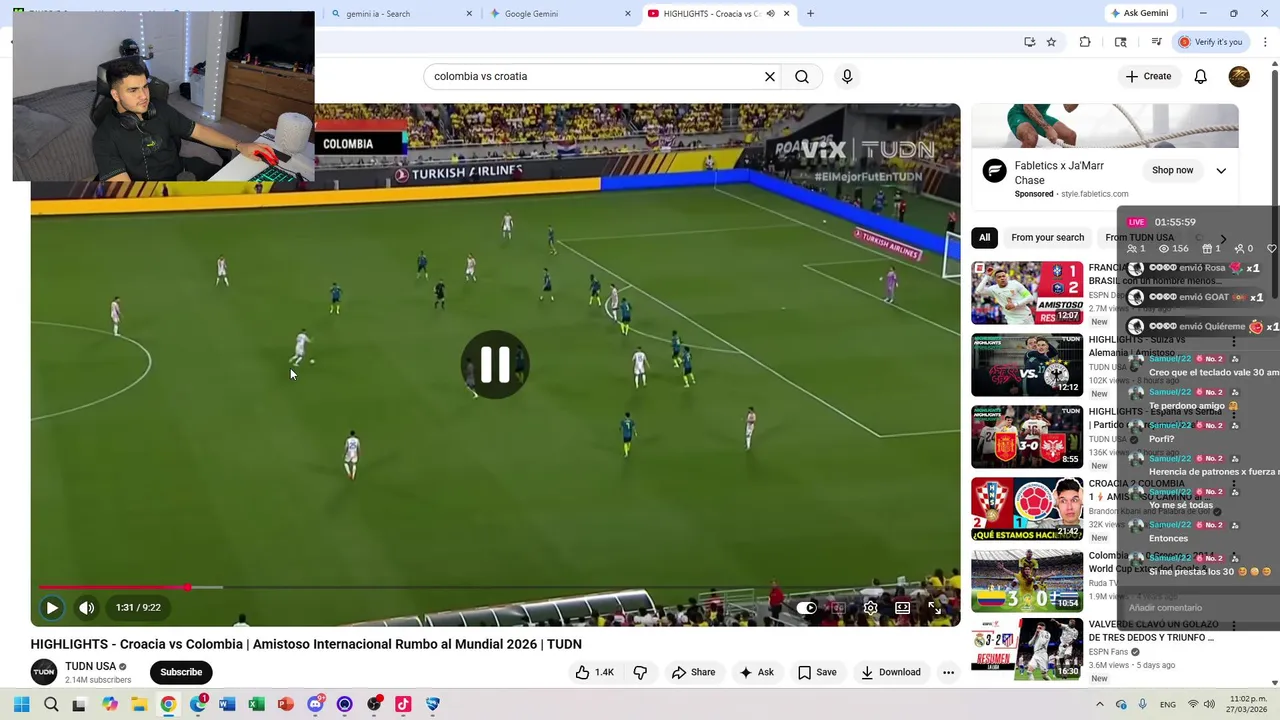Viewport: 1280px width, 720px height.
Task: Open the Create menu button
Action: [1148, 76]
